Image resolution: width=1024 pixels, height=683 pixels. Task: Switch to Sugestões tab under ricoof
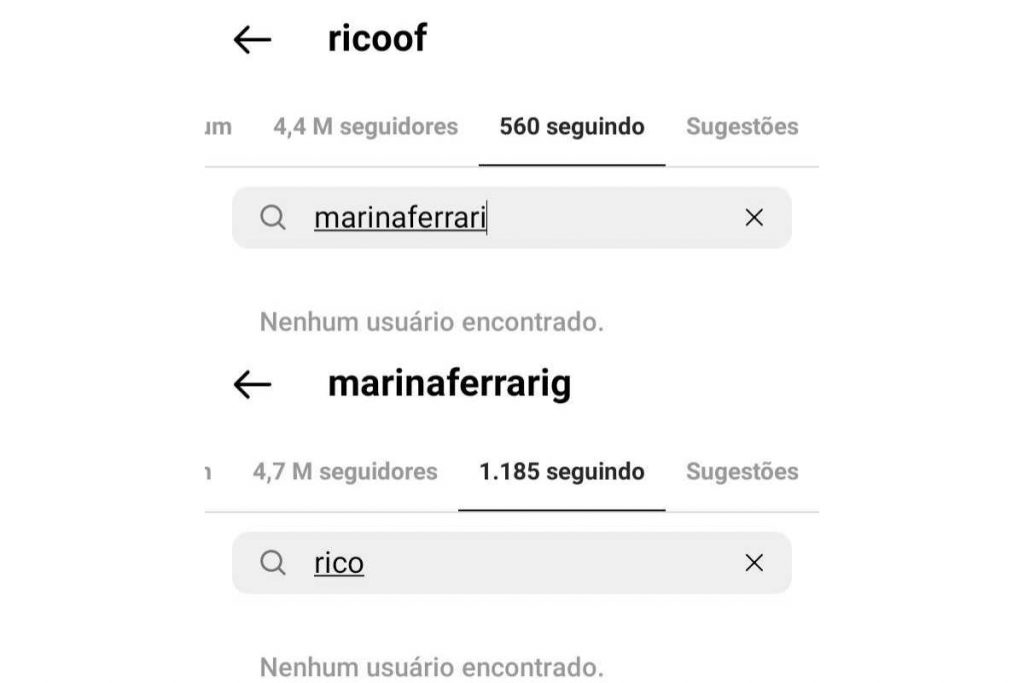(742, 127)
